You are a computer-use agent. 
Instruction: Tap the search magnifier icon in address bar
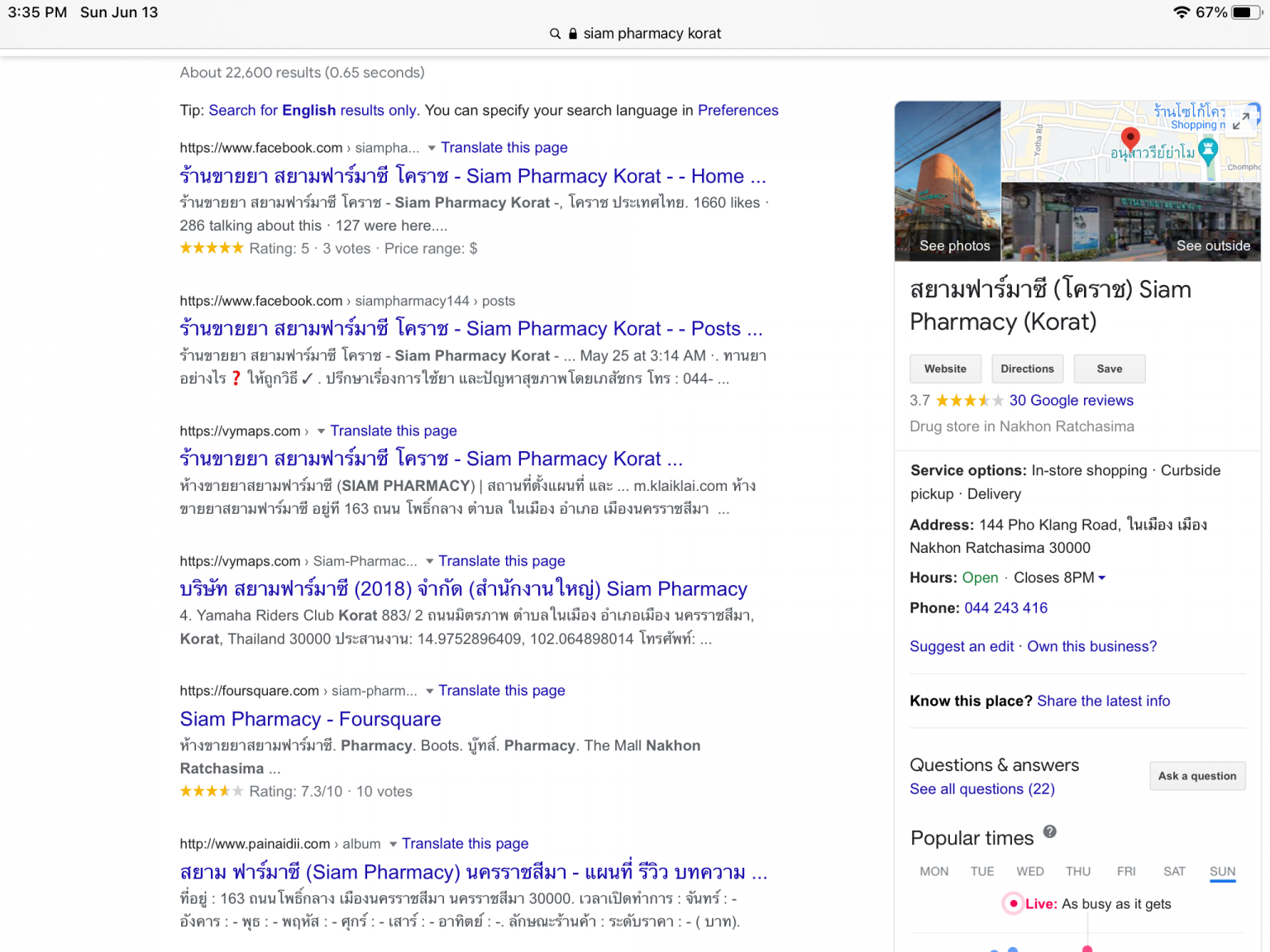[555, 34]
